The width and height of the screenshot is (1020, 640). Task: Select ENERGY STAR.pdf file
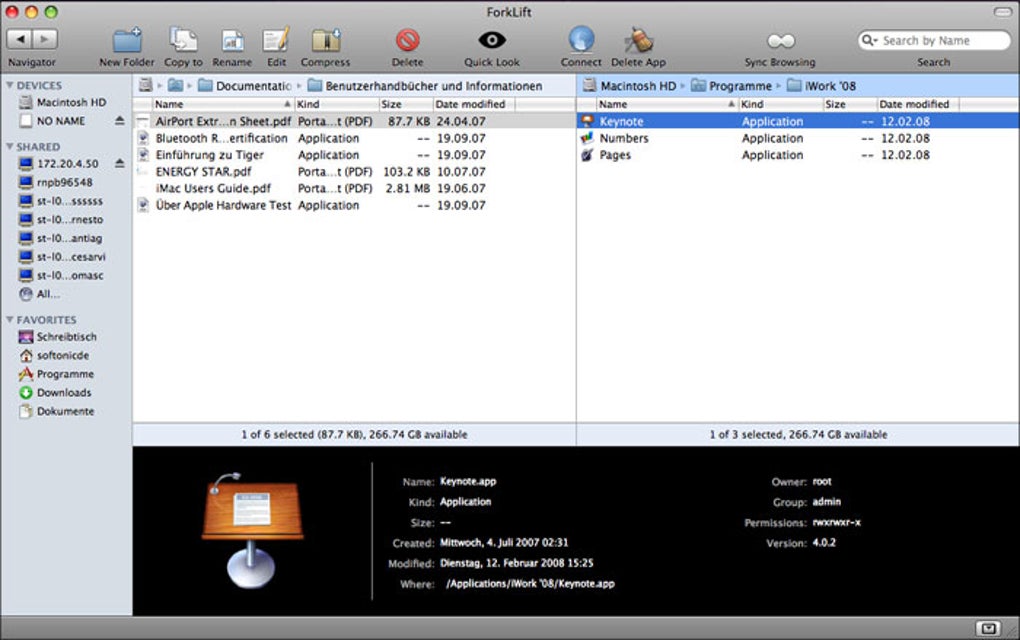[x=354, y=172]
